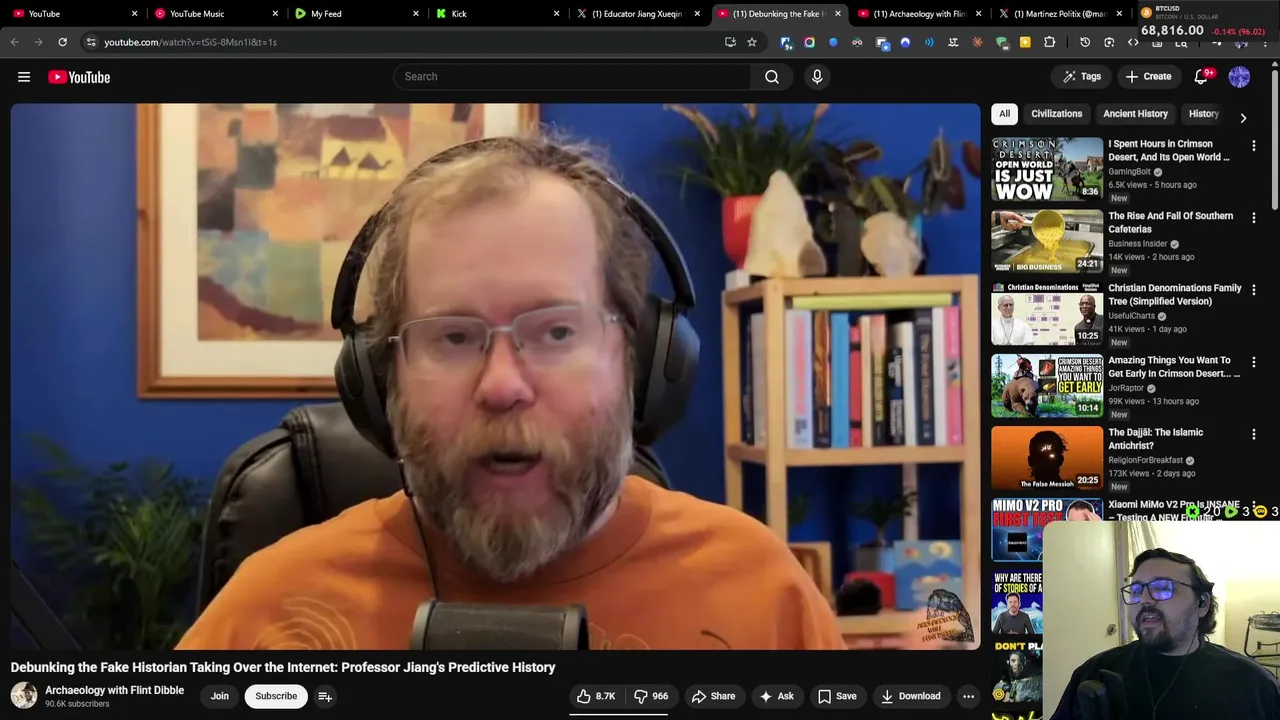Save the video to a playlist
Viewport: 1280px width, 720px height.
pyautogui.click(x=837, y=696)
